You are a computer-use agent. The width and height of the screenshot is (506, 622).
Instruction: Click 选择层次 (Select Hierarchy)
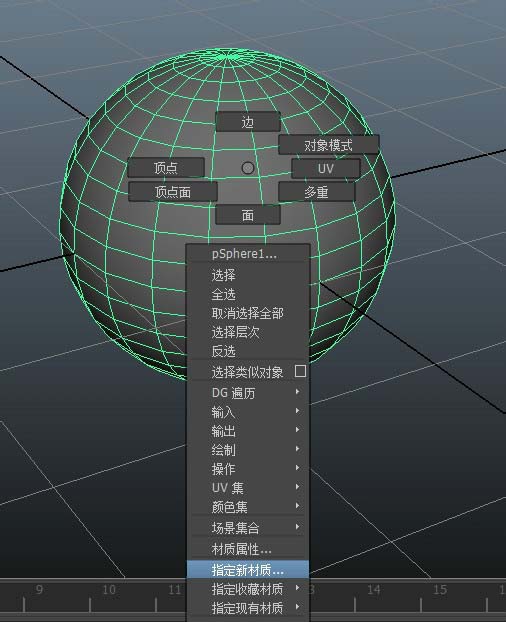tap(248, 332)
